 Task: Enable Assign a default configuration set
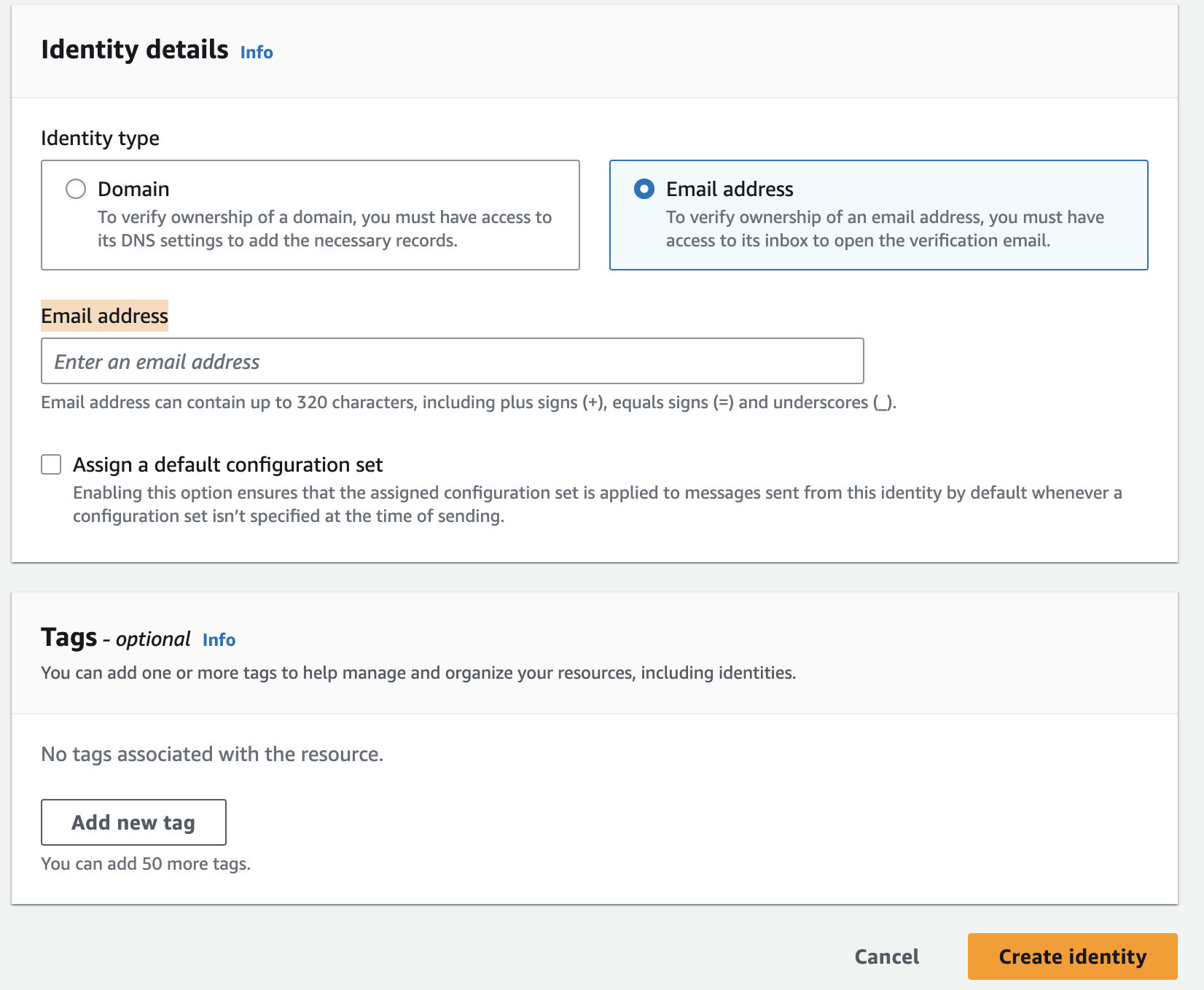[50, 464]
